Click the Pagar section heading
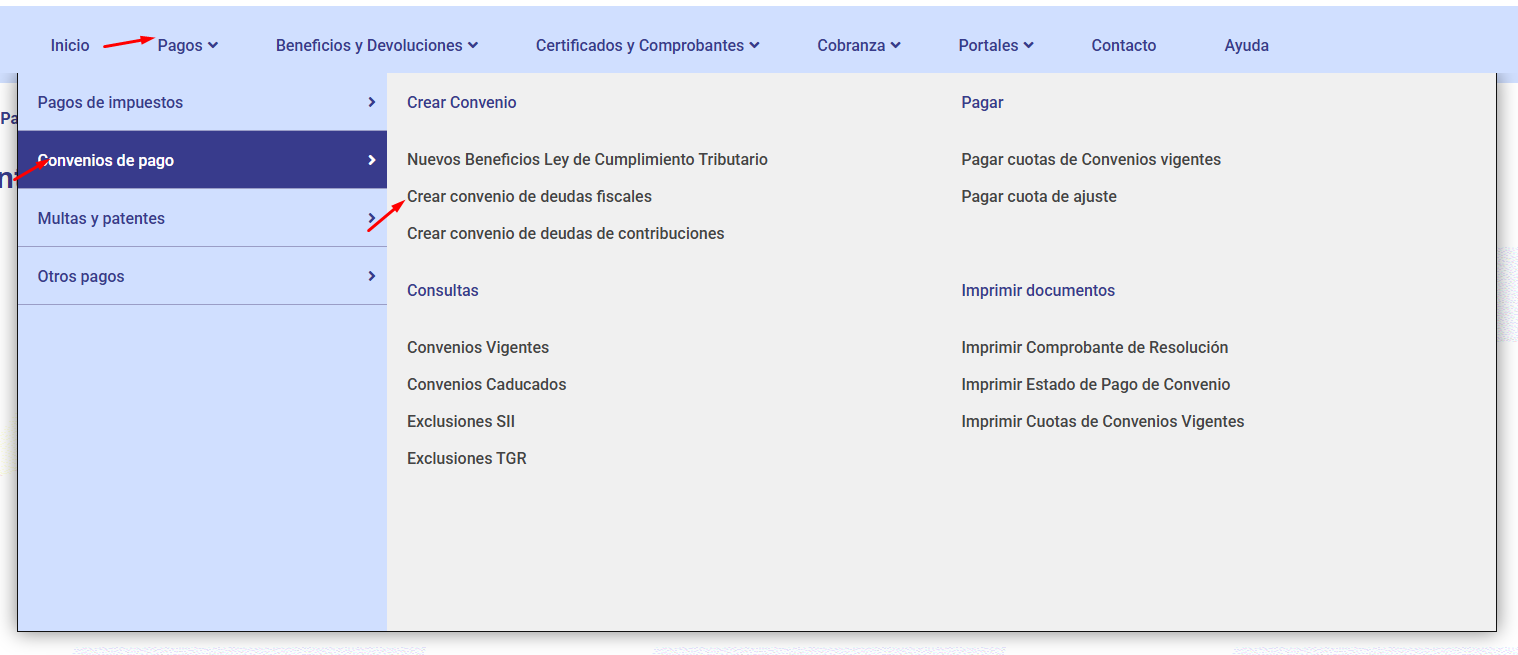This screenshot has width=1518, height=655. tap(982, 102)
